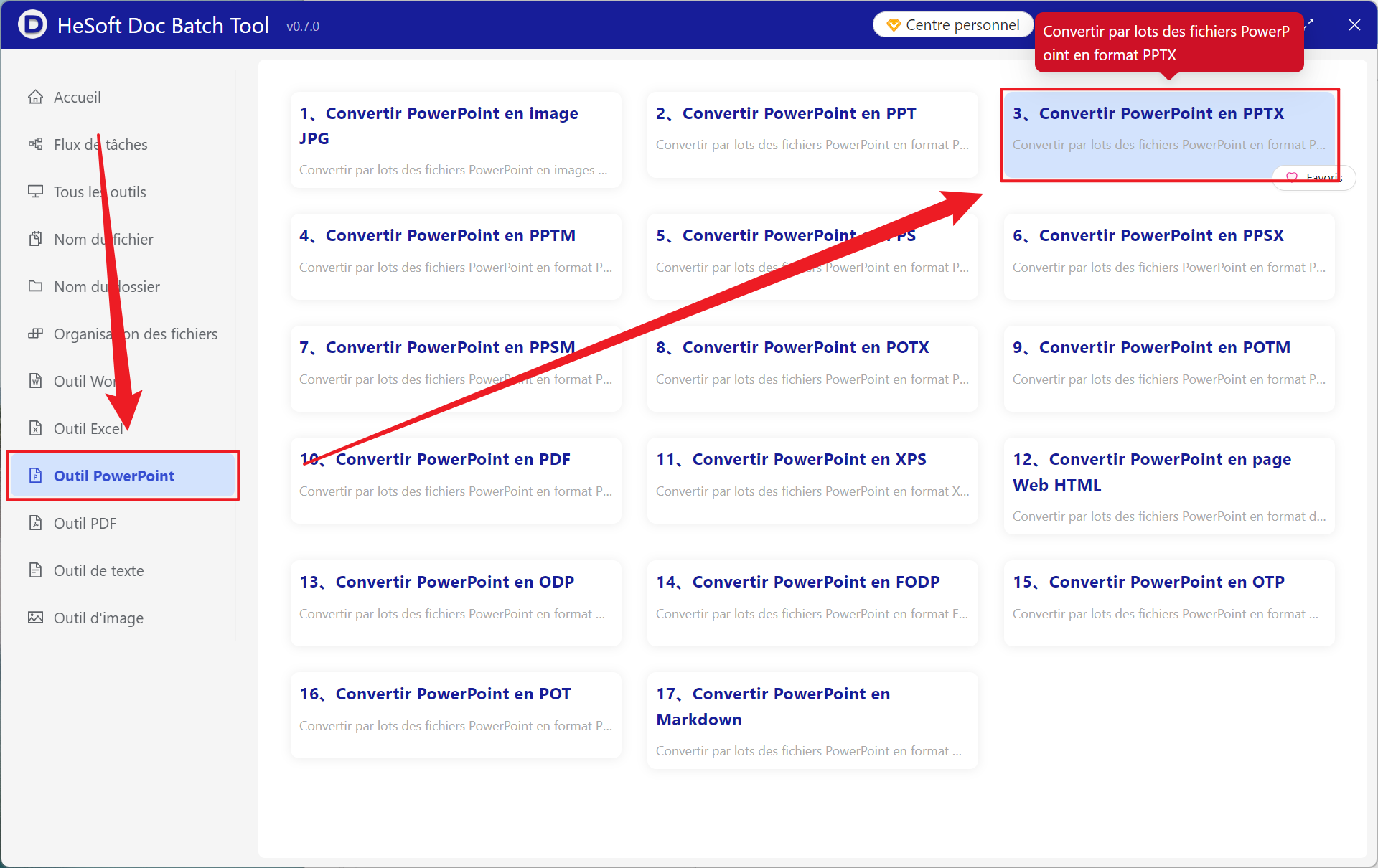1378x868 pixels.
Task: Click the Flux de tâches icon
Action: [x=35, y=144]
